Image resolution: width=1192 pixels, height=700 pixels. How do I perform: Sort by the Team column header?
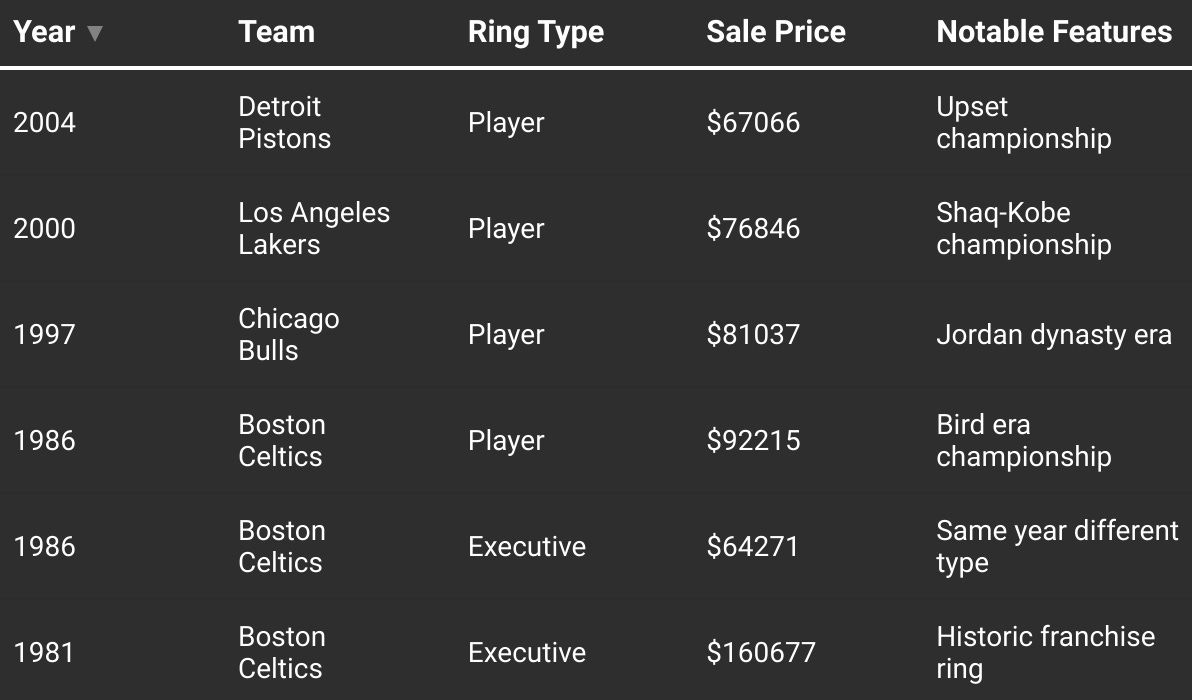276,32
